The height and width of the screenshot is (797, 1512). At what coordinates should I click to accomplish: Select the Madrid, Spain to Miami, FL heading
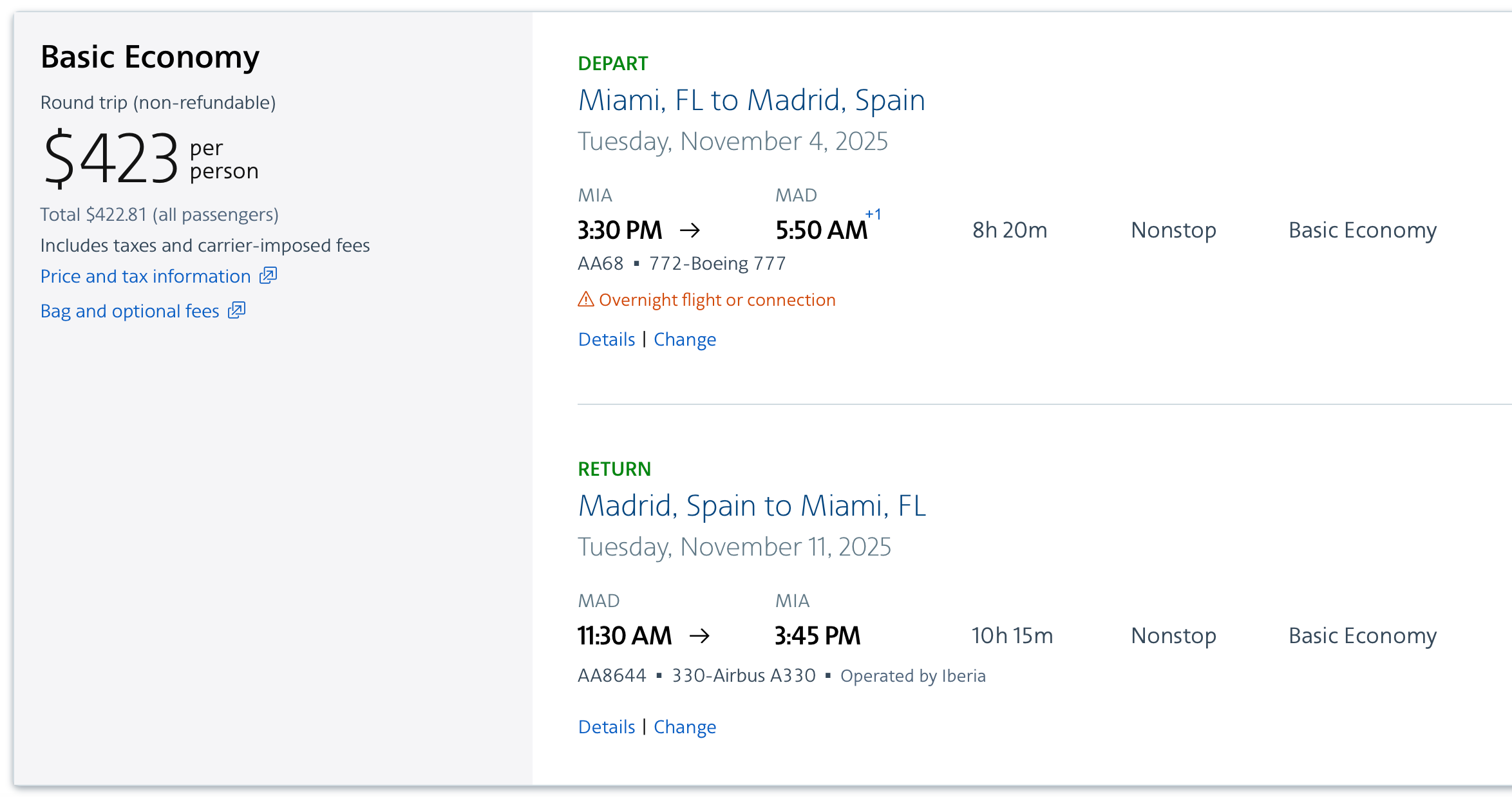(x=752, y=506)
